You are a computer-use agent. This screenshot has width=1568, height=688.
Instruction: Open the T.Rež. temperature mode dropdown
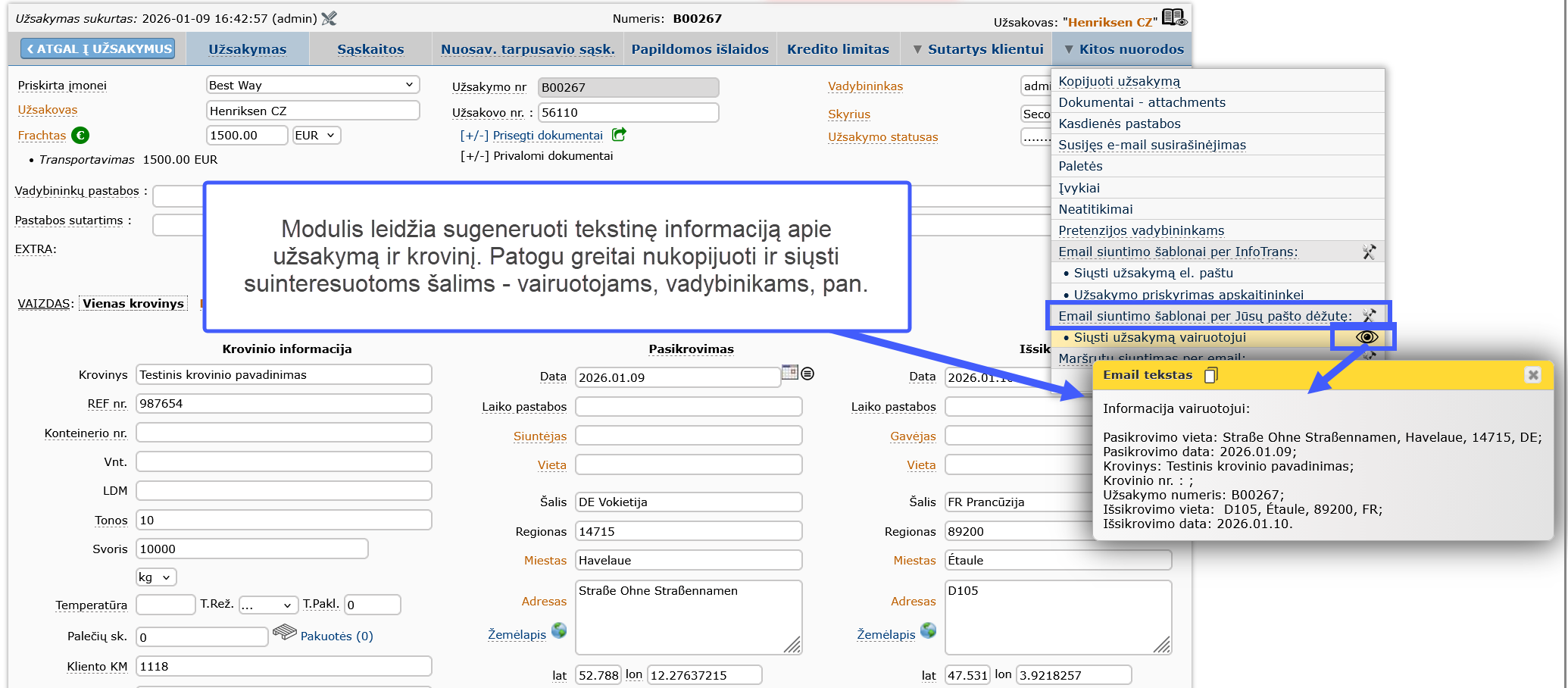point(268,605)
